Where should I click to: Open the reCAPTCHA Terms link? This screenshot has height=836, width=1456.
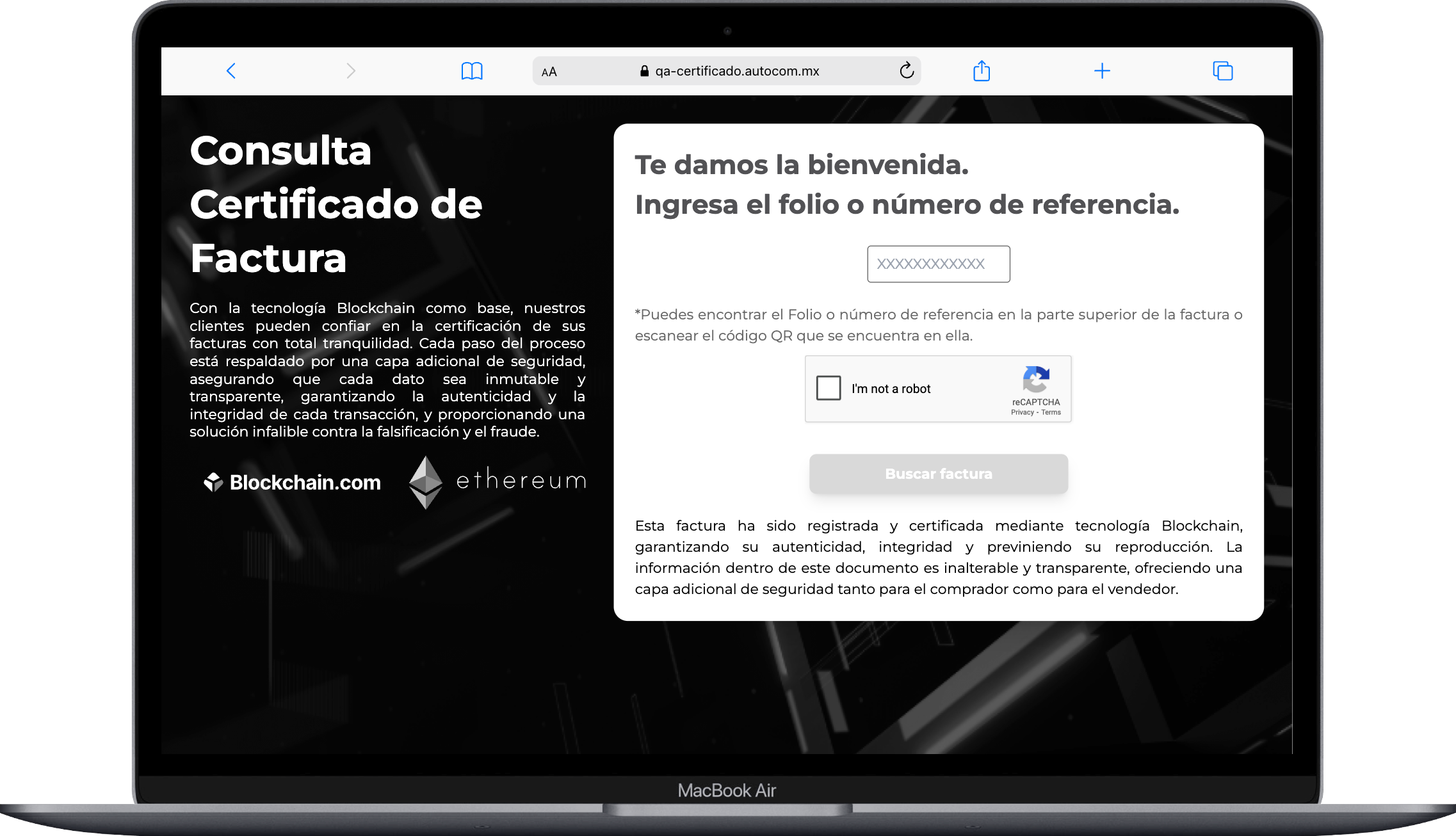(1051, 412)
